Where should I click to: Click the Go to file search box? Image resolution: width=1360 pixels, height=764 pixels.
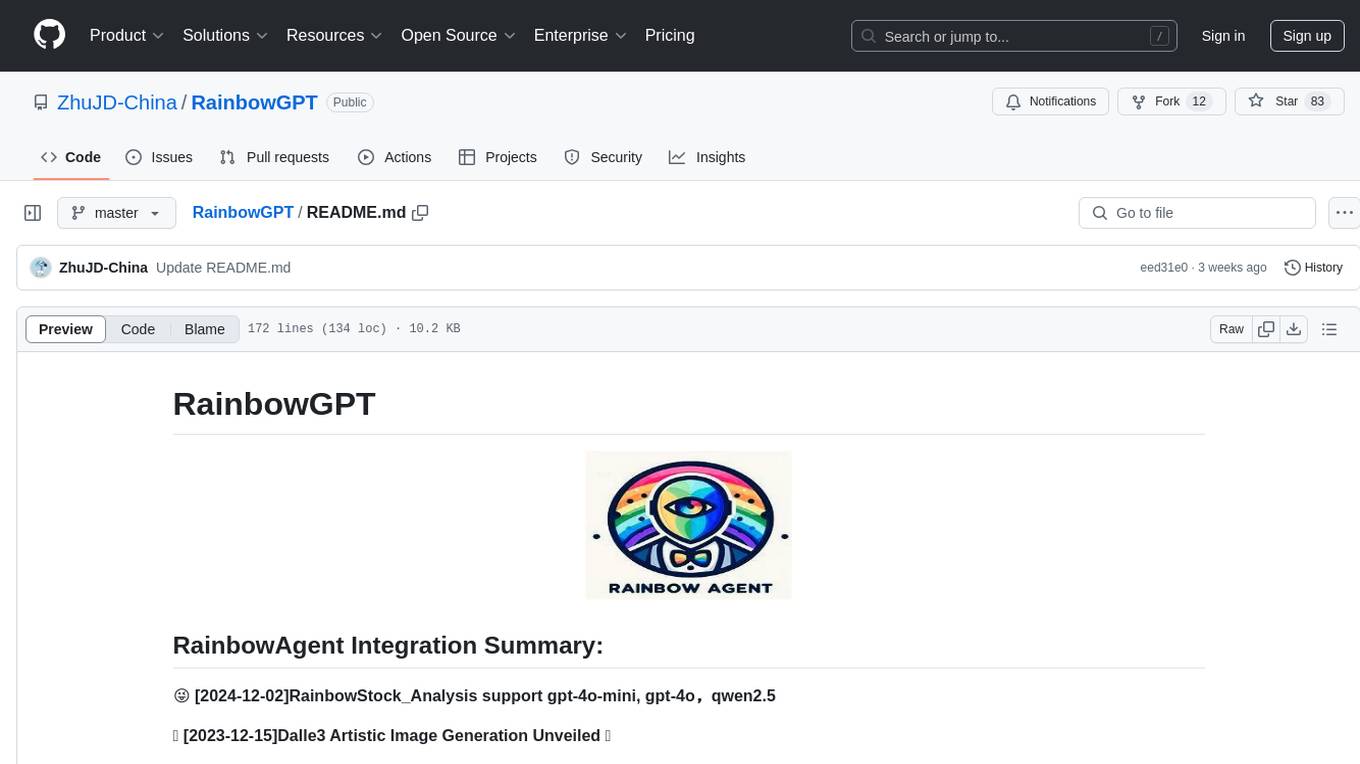pyautogui.click(x=1197, y=213)
